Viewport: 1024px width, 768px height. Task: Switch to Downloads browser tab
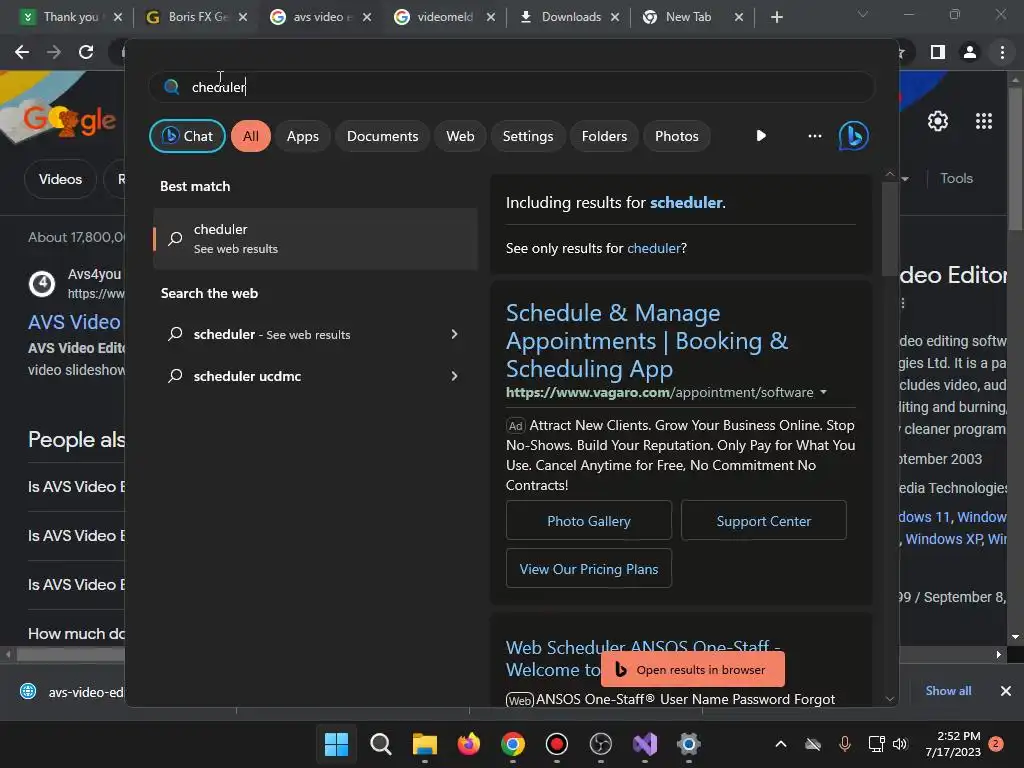[x=570, y=17]
